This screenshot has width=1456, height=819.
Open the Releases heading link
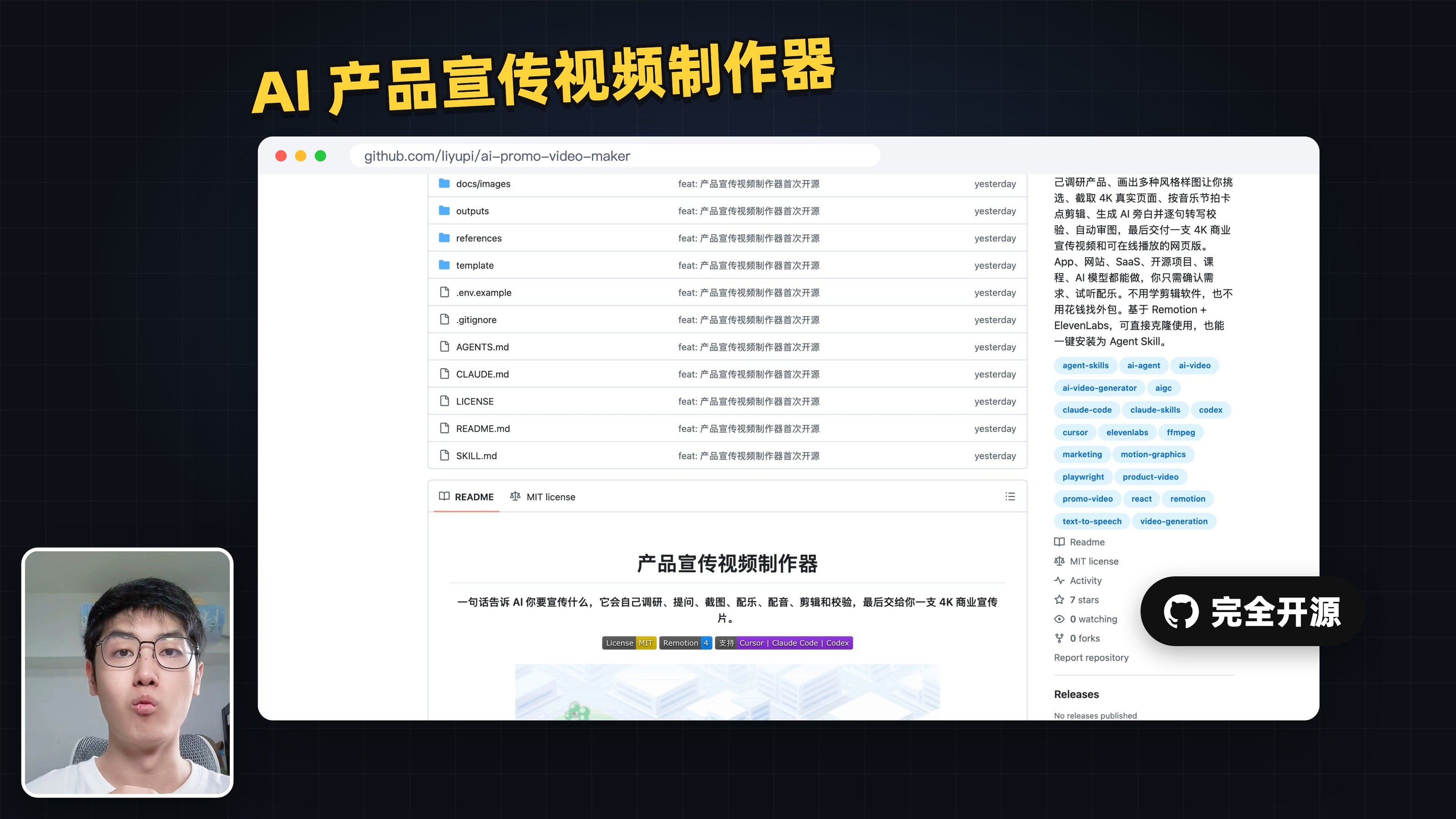click(1076, 694)
